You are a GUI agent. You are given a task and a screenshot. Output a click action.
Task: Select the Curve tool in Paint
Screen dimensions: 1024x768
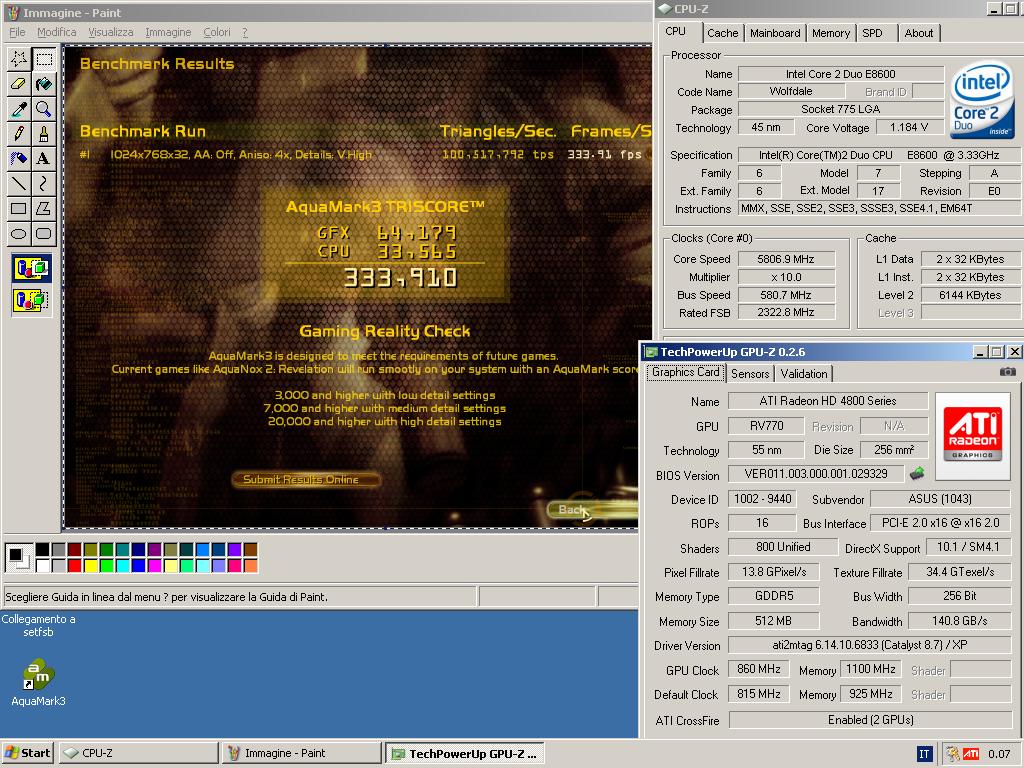(44, 184)
